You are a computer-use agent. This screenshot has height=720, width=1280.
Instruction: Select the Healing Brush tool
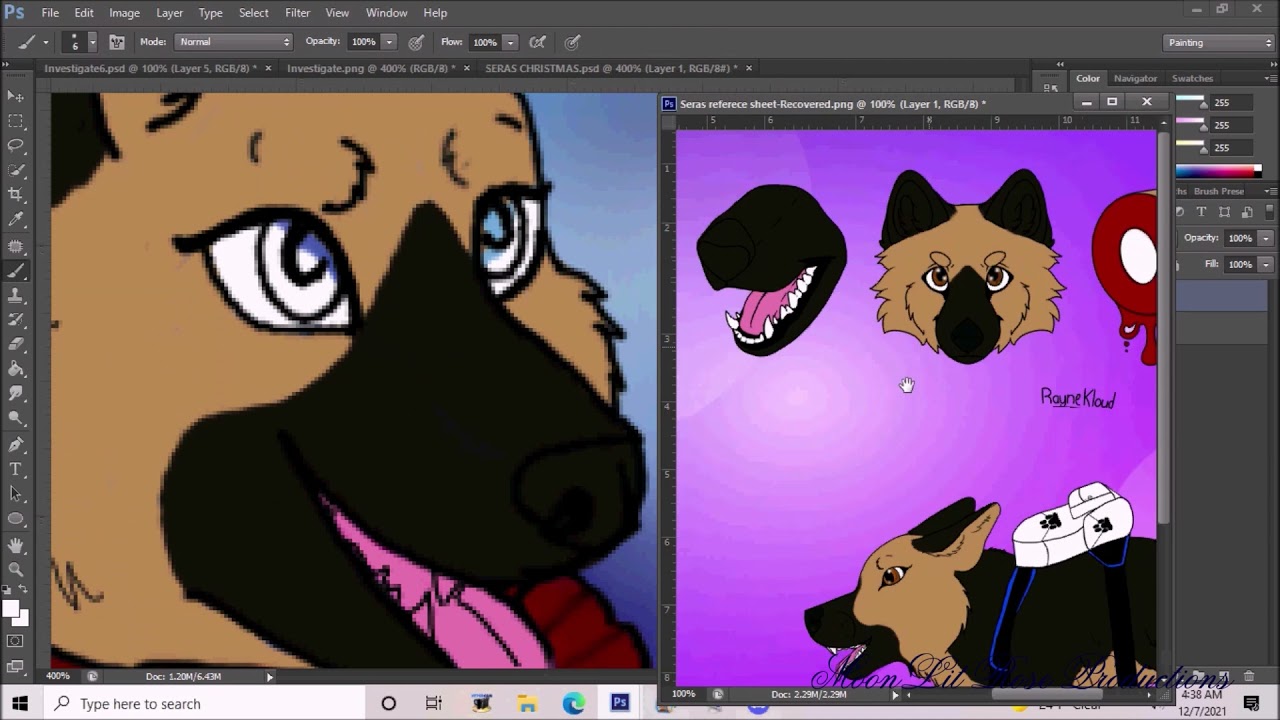(16, 246)
